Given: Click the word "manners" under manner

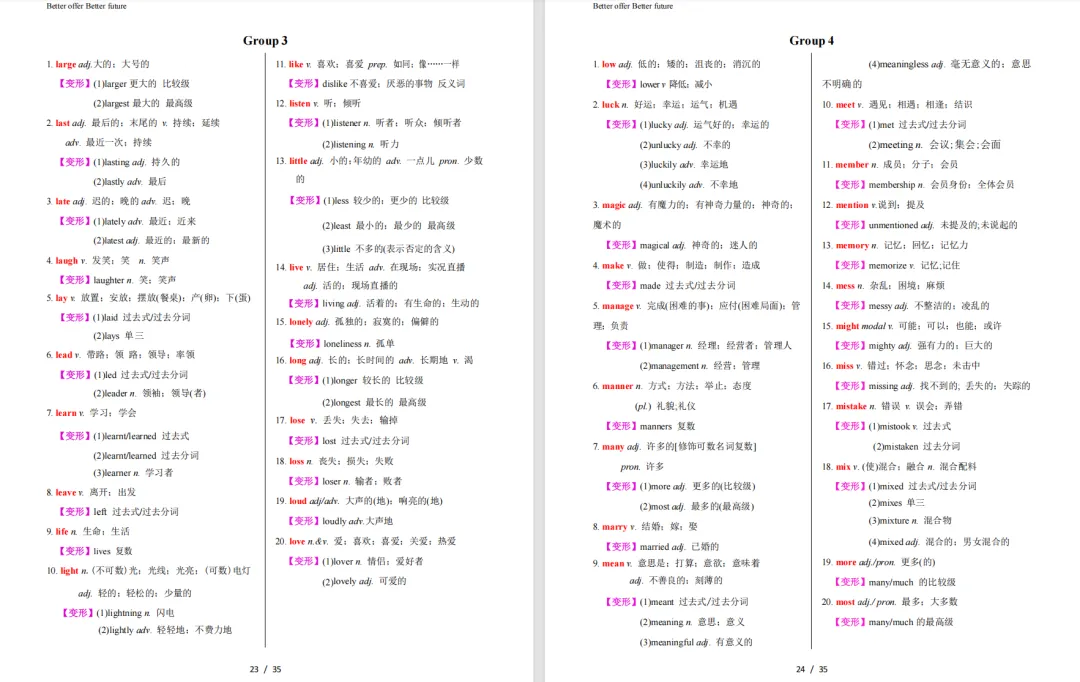Looking at the screenshot, I should (656, 426).
